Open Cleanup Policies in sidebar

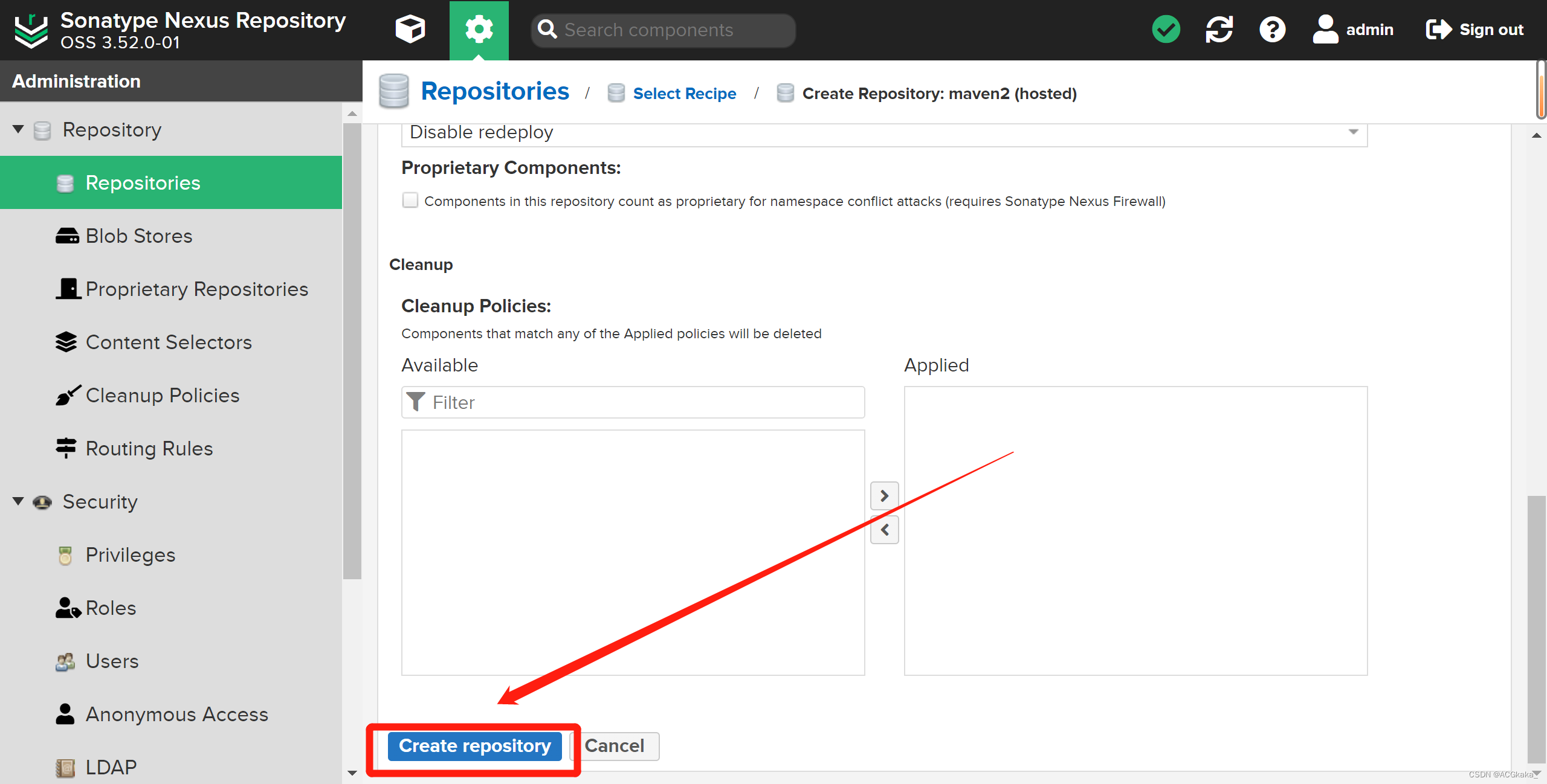162,395
